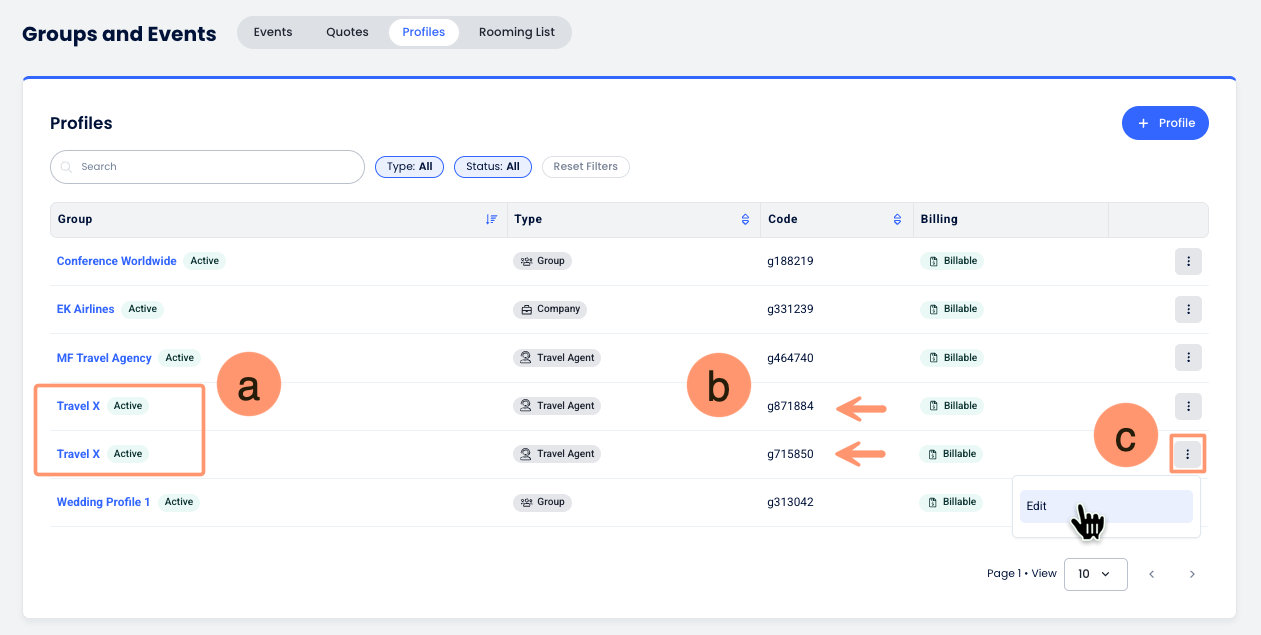
Task: Open the three-dot menu for Conference Worldwide
Action: (x=1187, y=261)
